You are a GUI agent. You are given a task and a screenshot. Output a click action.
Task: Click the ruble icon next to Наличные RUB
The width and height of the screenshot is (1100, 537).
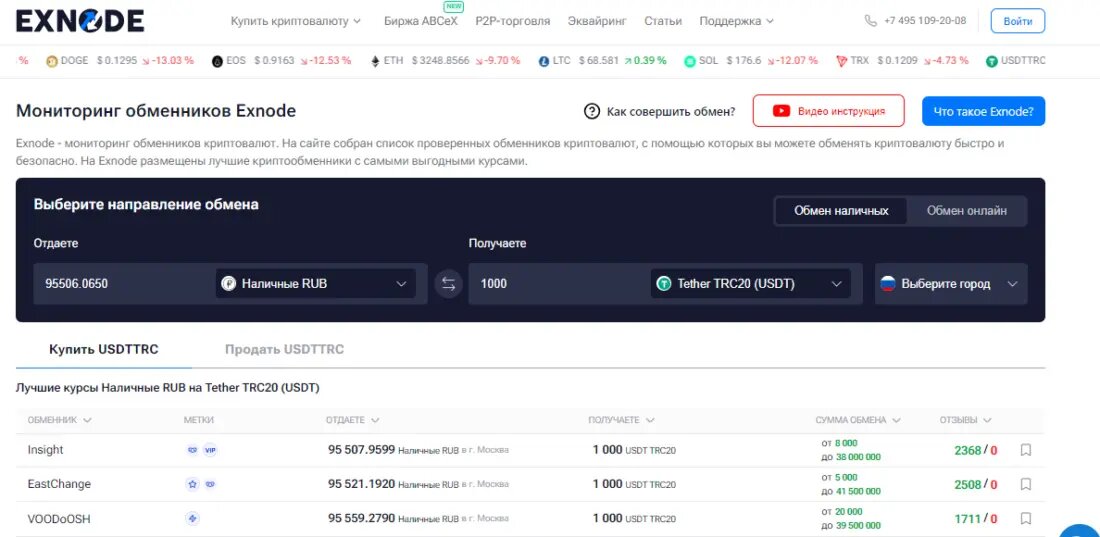[x=229, y=284]
